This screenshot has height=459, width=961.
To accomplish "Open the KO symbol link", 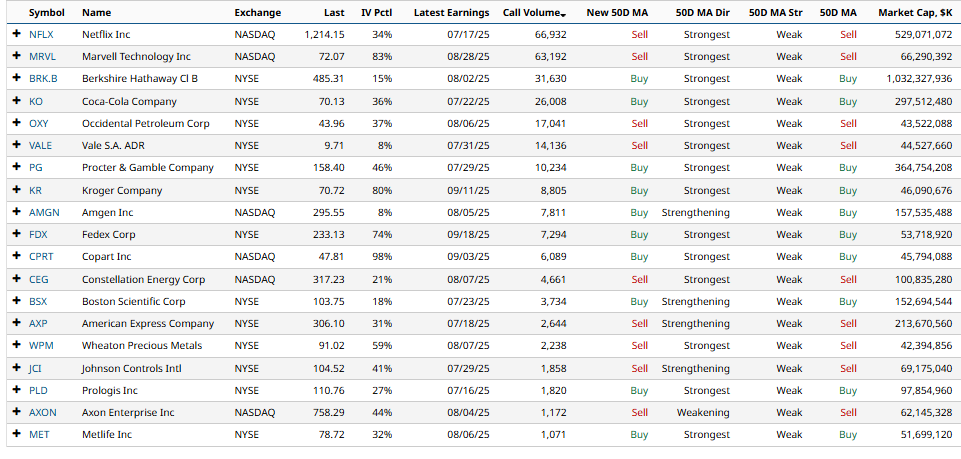I will pos(36,101).
